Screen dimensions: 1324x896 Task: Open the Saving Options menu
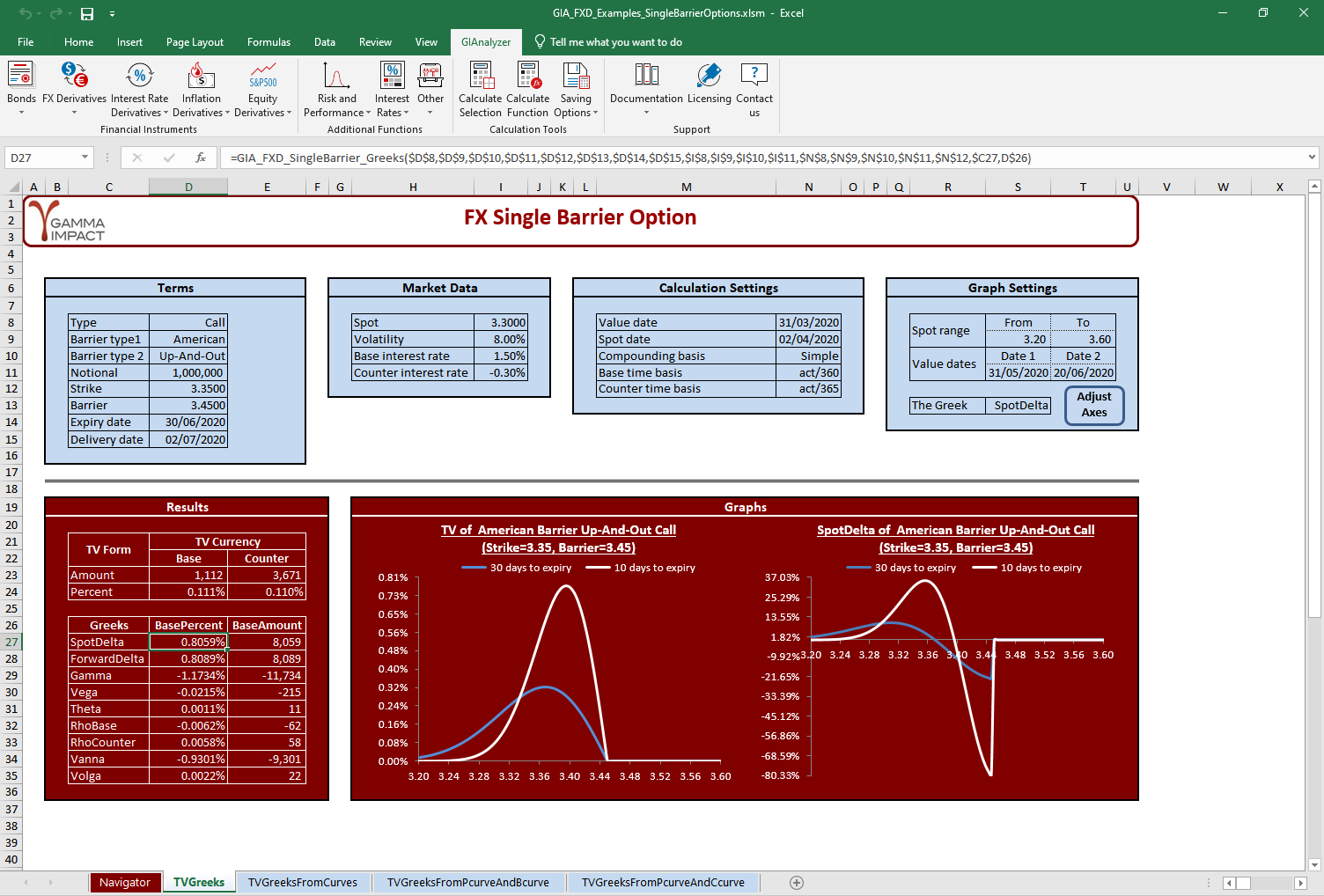coord(576,88)
